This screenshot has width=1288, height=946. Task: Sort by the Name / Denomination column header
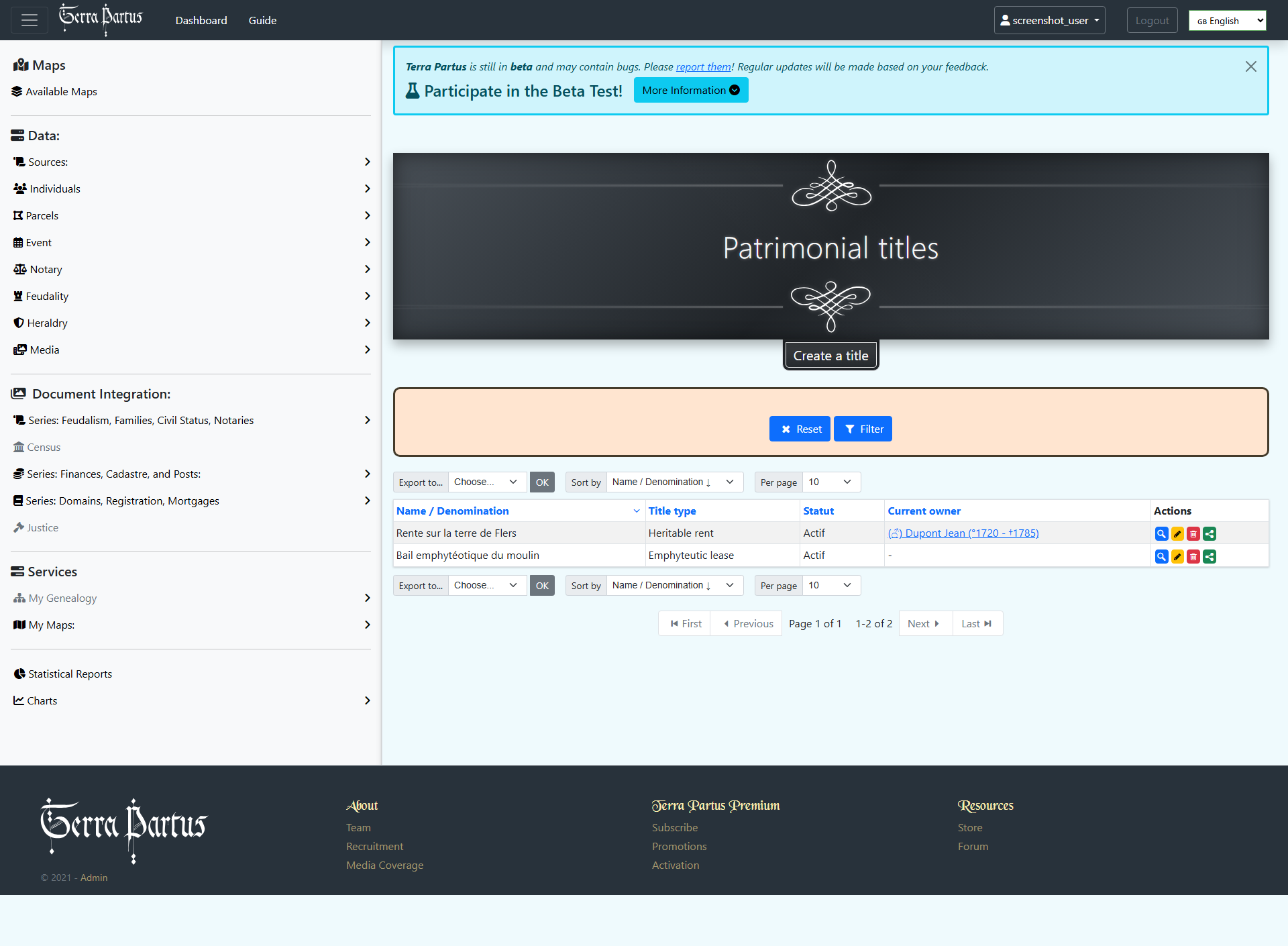click(453, 511)
